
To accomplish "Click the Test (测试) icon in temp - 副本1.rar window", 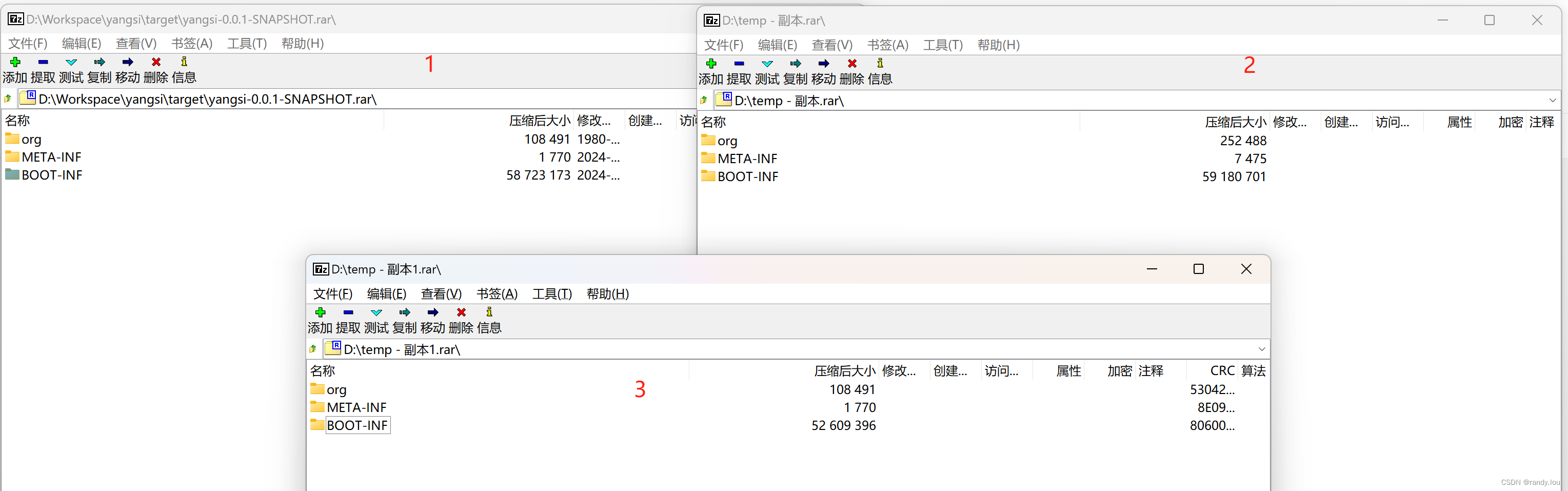I will 376,312.
